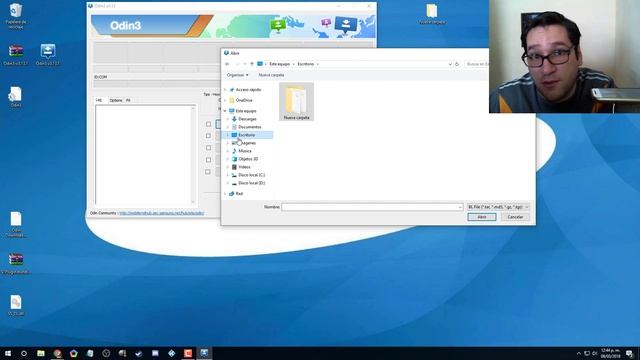Focus the search box in Abrir dialog
This screenshot has width=640, height=360.
click(476, 64)
